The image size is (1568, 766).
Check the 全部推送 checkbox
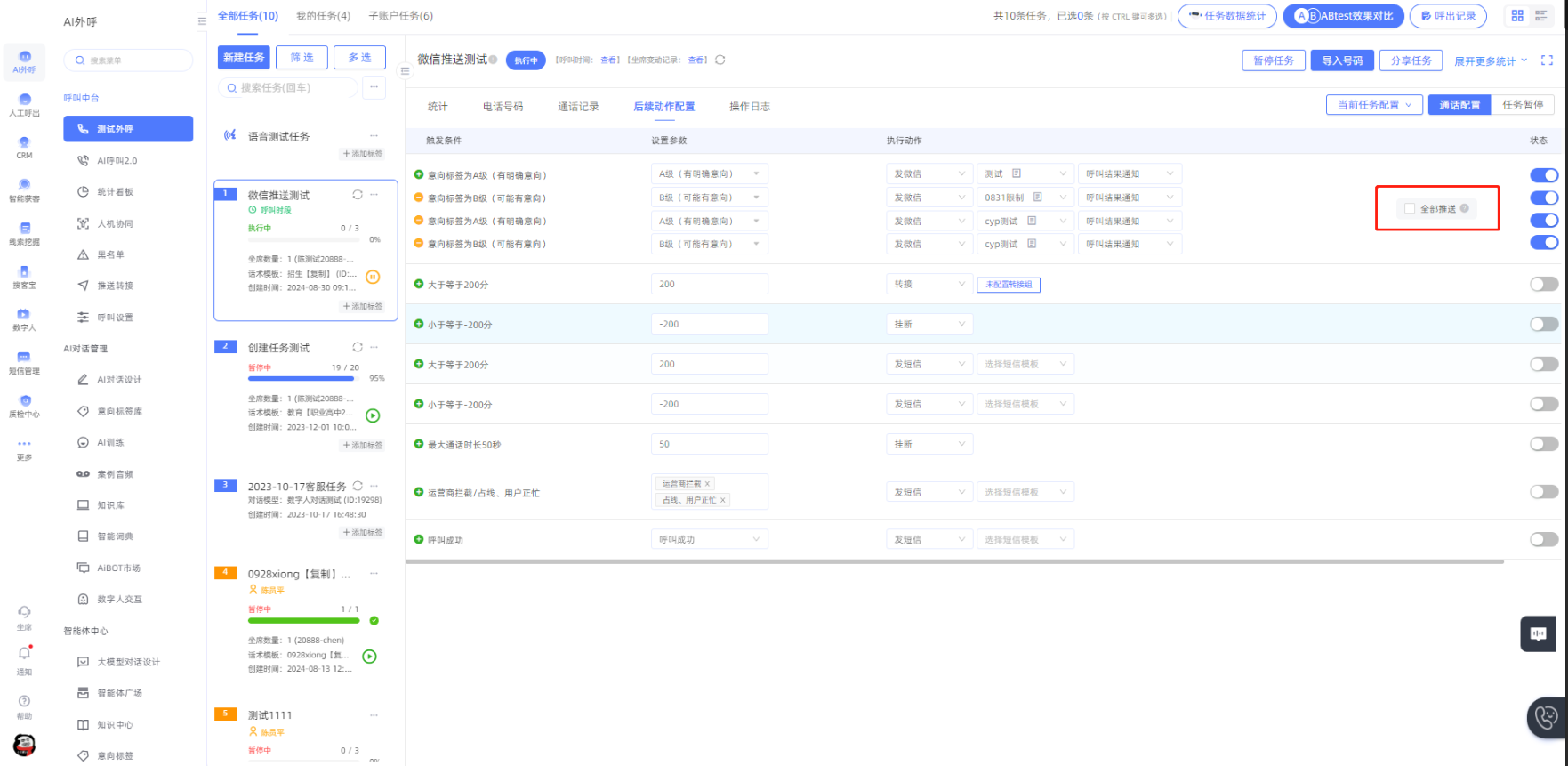1409,208
